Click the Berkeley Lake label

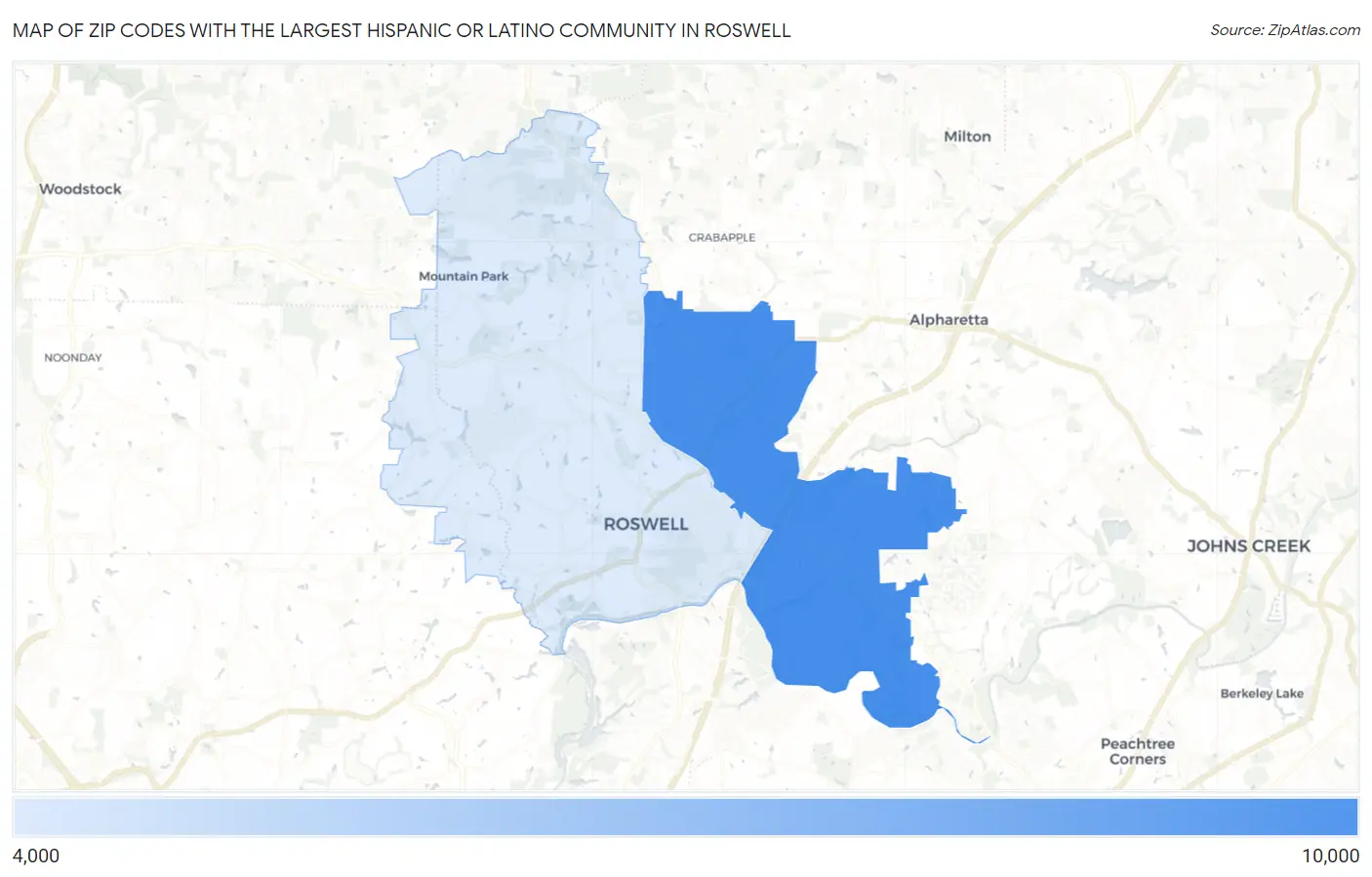tap(1262, 694)
